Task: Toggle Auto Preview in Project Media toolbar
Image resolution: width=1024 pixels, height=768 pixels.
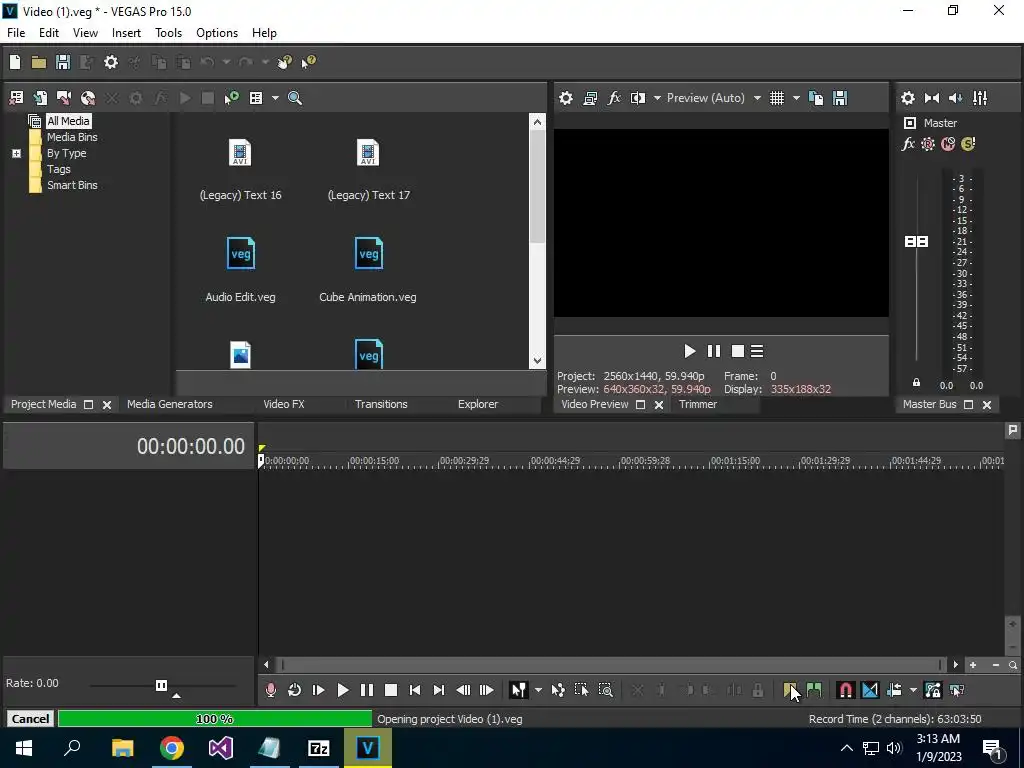Action: 231,98
